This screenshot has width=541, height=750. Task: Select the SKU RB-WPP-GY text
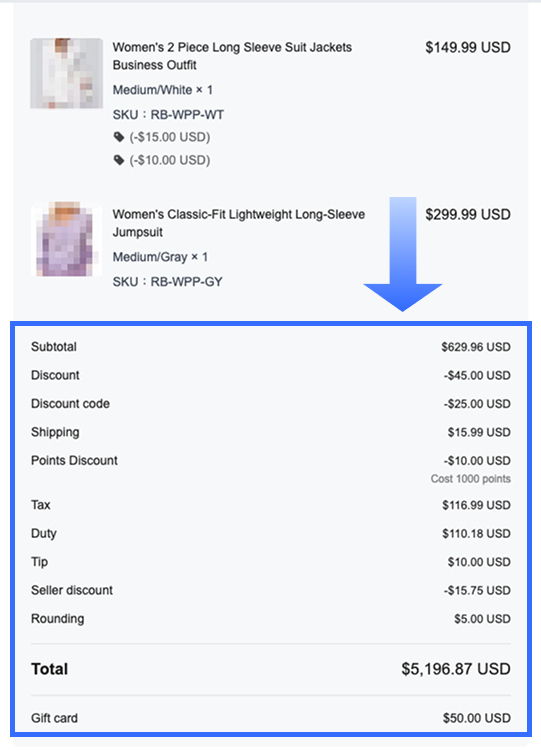click(167, 282)
